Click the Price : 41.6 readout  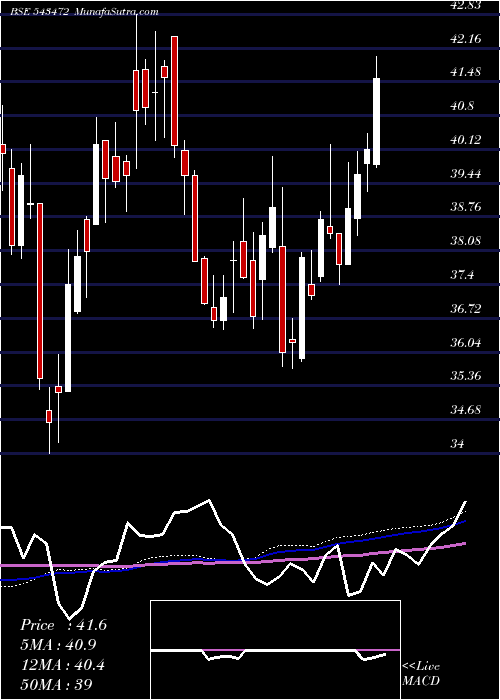pos(63,625)
